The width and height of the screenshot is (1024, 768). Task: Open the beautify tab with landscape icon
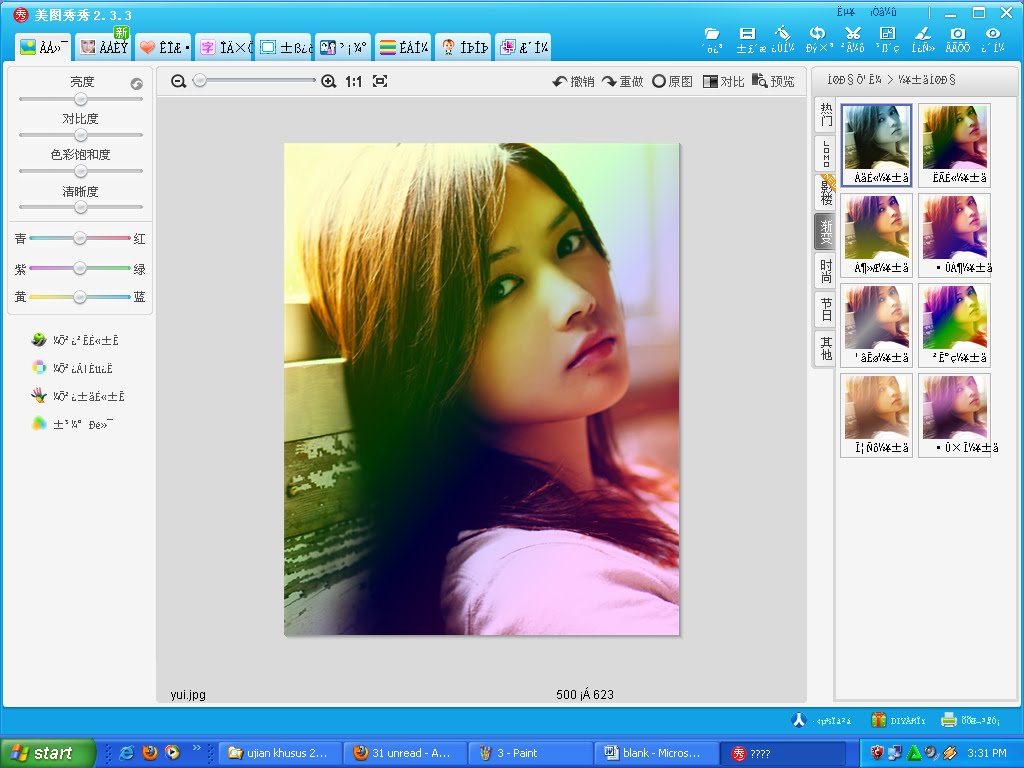pyautogui.click(x=44, y=47)
